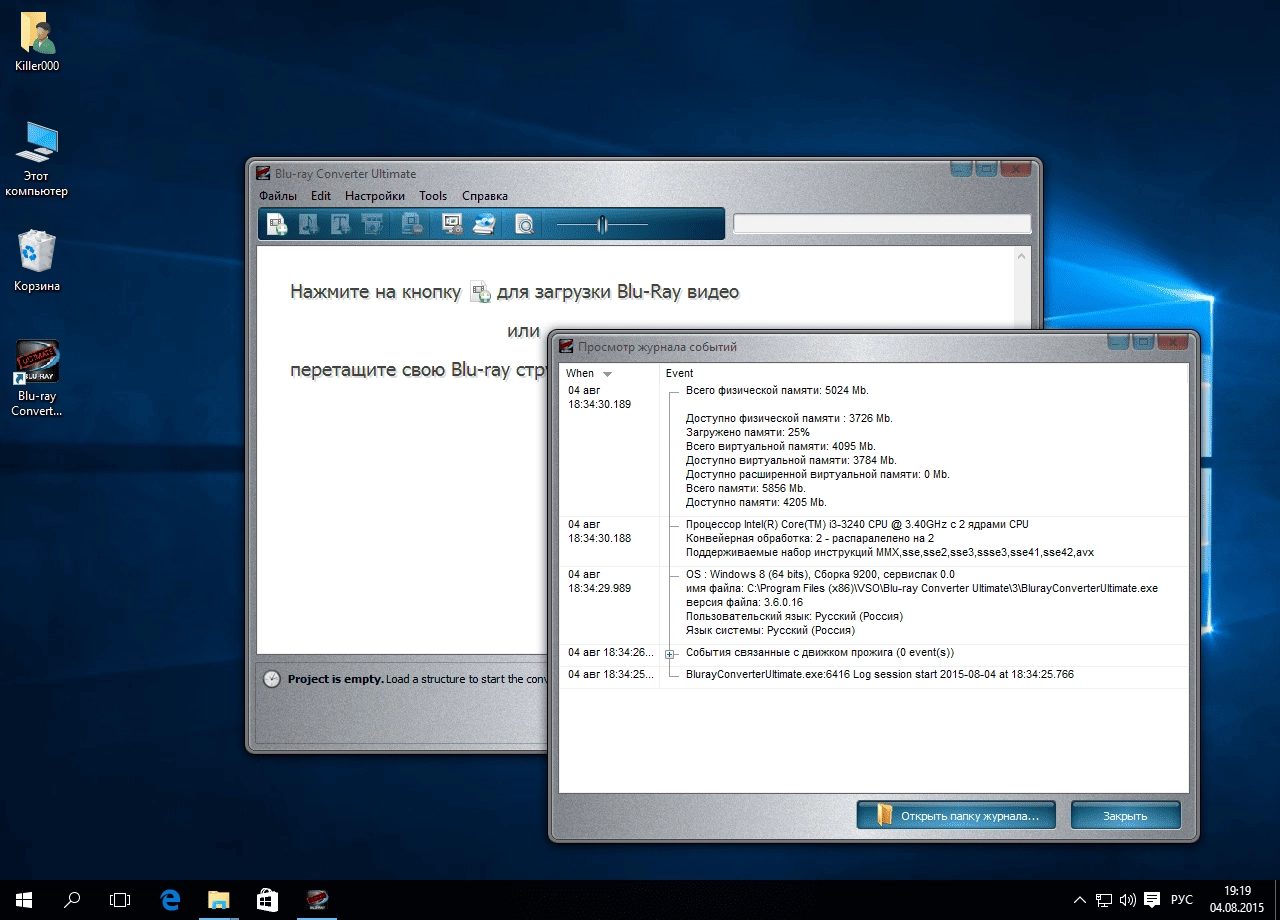This screenshot has width=1280, height=920.
Task: Open the log viewer magnifier icon
Action: 524,225
